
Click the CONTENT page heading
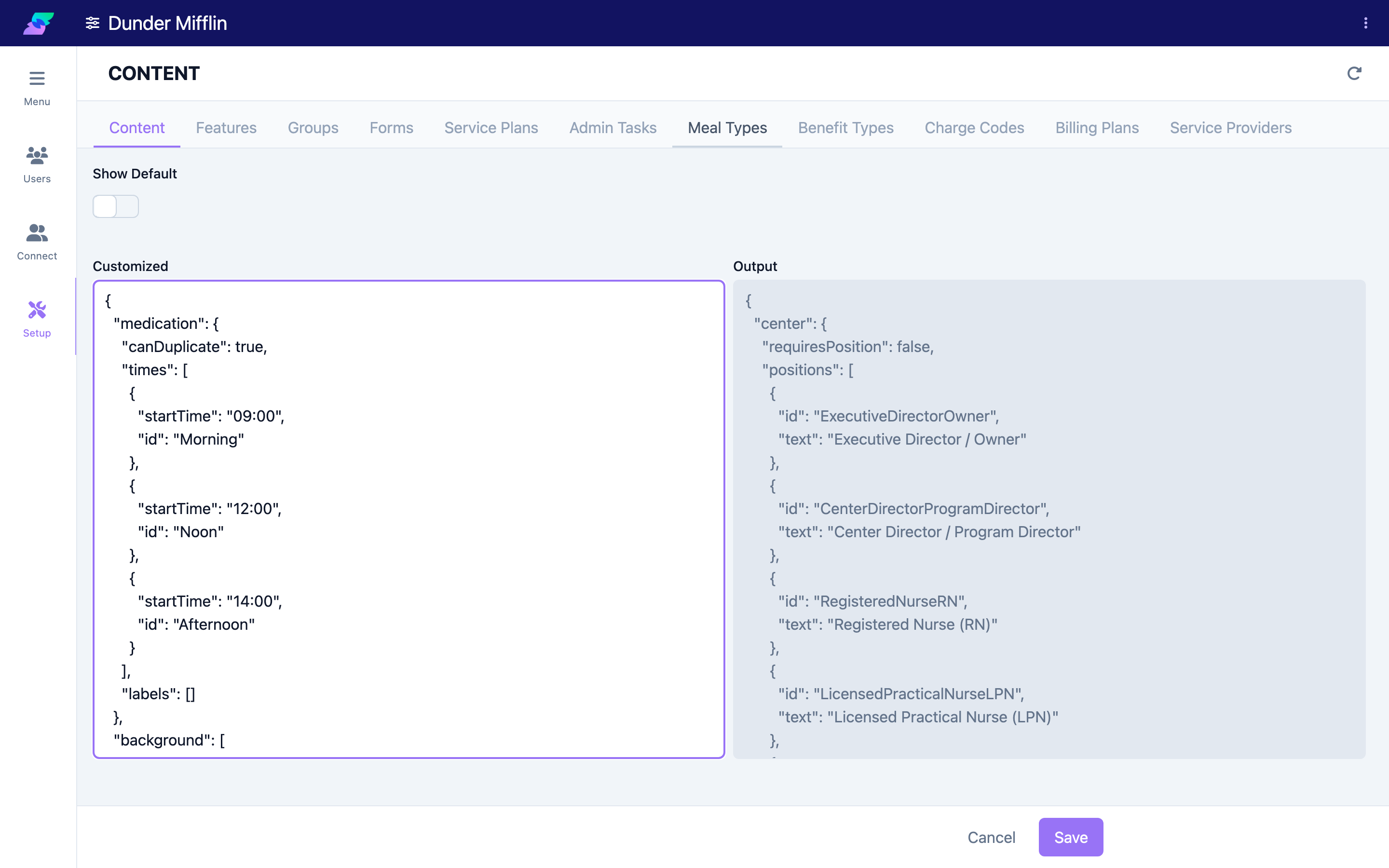tap(154, 73)
